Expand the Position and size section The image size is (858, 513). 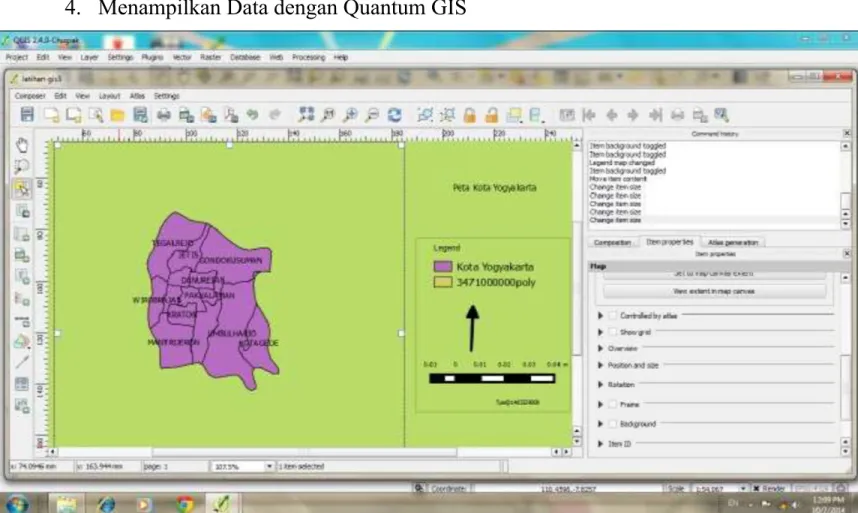[600, 365]
